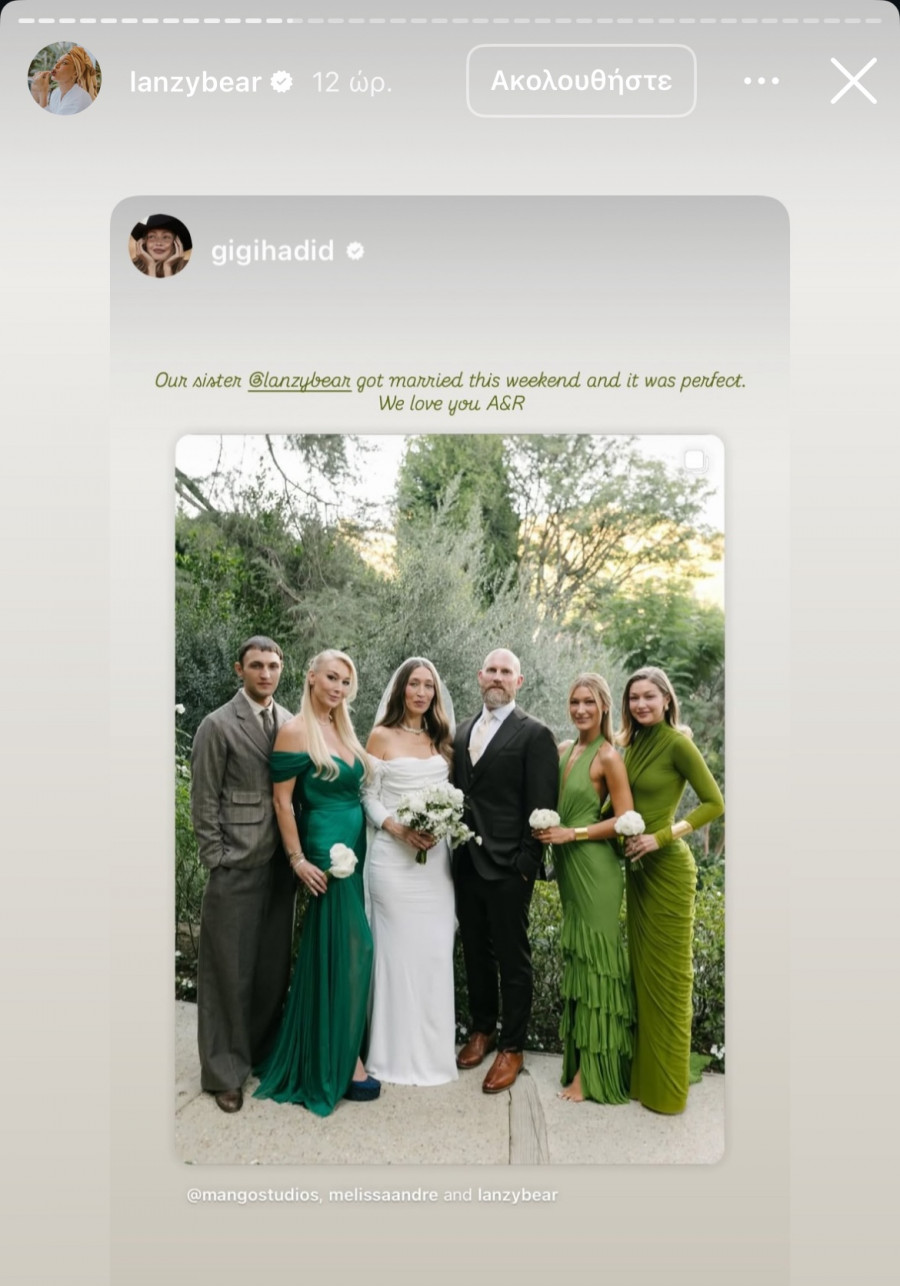900x1286 pixels.
Task: Click the underlined @lanzybear mention
Action: coord(299,381)
